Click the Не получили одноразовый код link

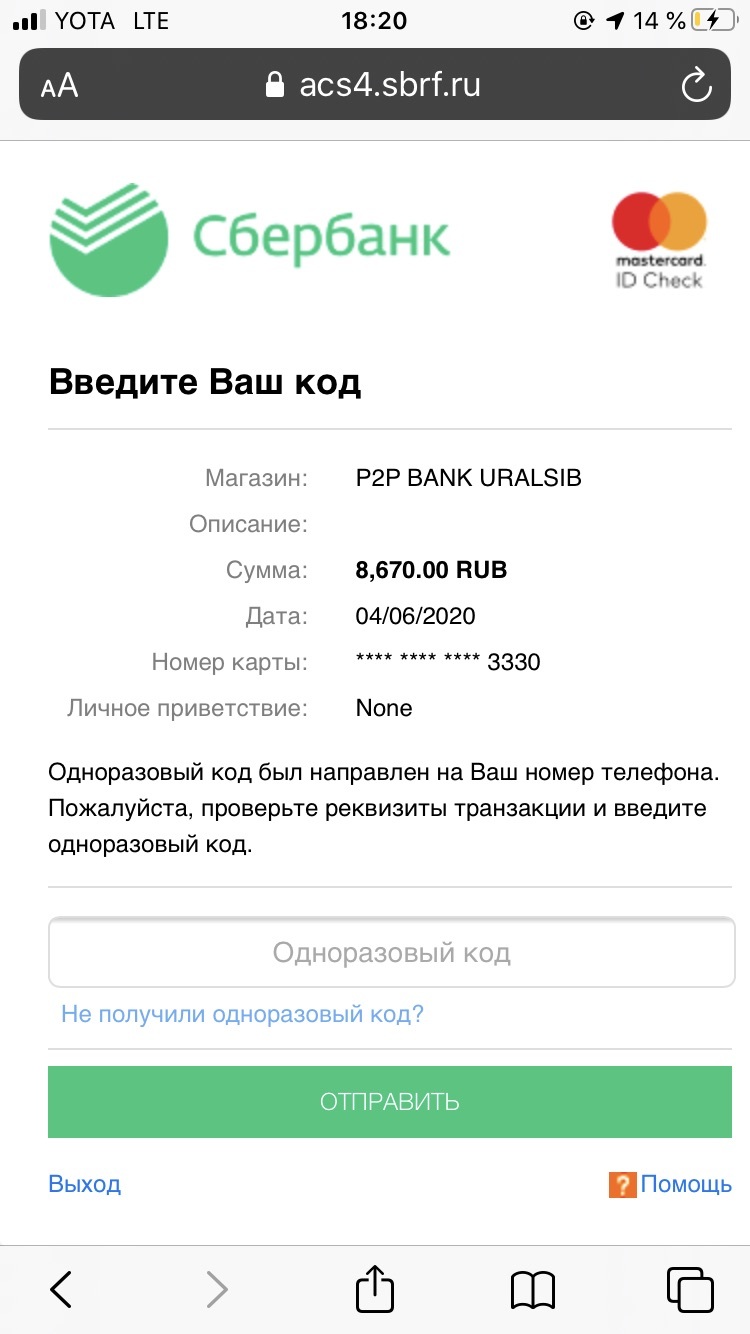tap(242, 1014)
